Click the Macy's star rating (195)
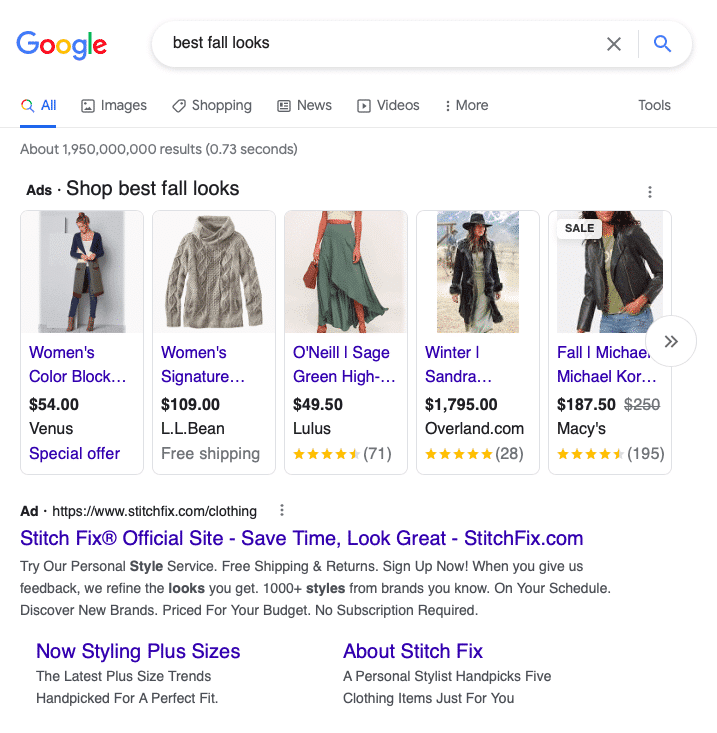Image resolution: width=717 pixels, height=733 pixels. [610, 453]
